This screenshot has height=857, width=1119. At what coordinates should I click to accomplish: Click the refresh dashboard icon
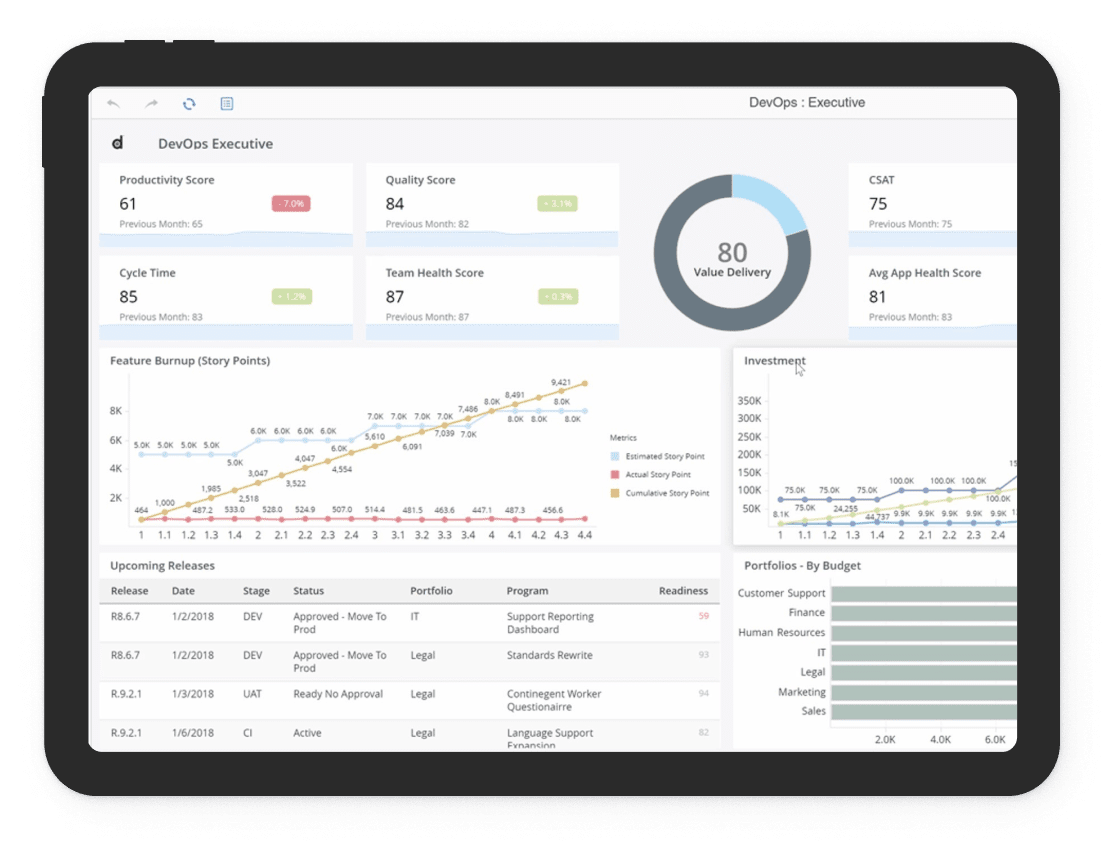189,103
